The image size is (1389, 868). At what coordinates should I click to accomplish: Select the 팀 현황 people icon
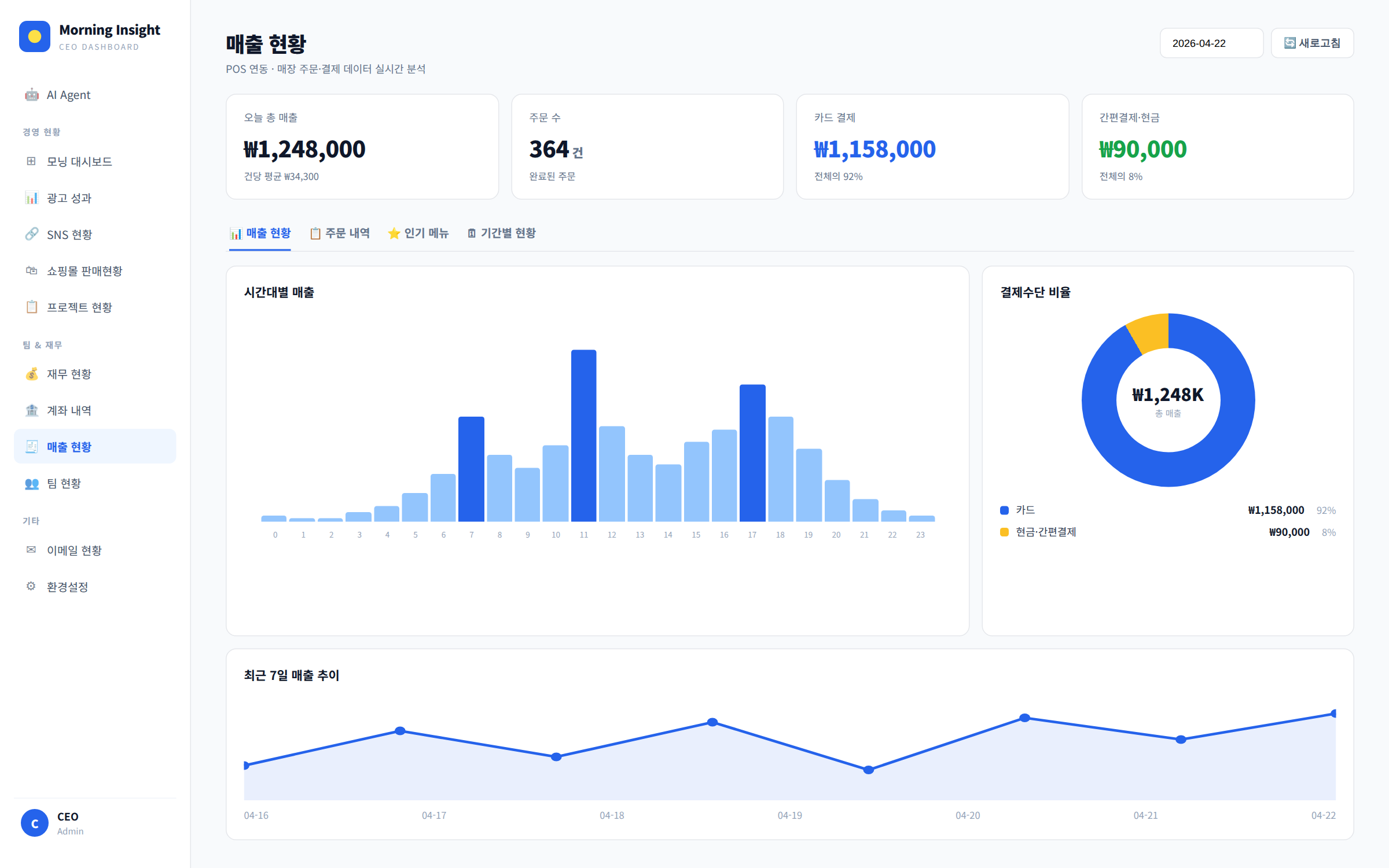[32, 483]
